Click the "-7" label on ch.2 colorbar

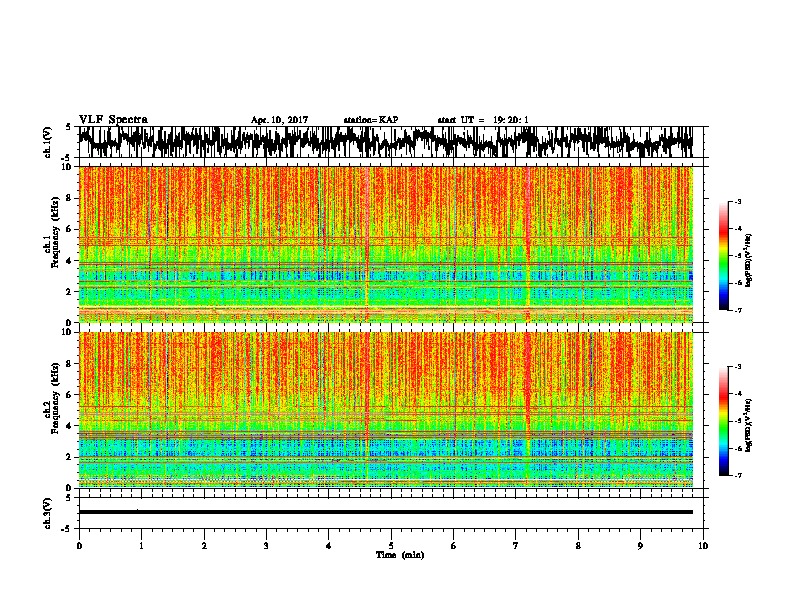[x=737, y=476]
